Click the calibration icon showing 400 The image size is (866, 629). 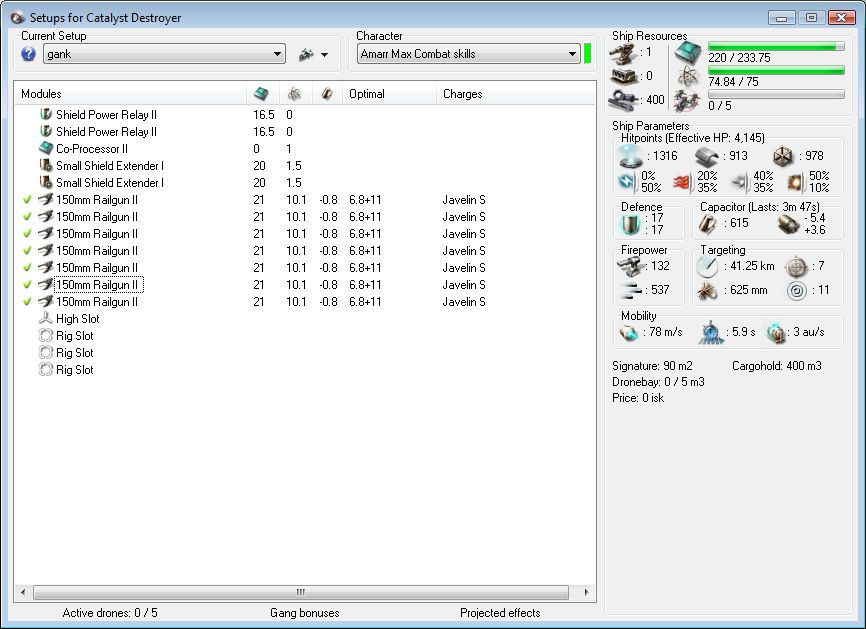pyautogui.click(x=624, y=100)
